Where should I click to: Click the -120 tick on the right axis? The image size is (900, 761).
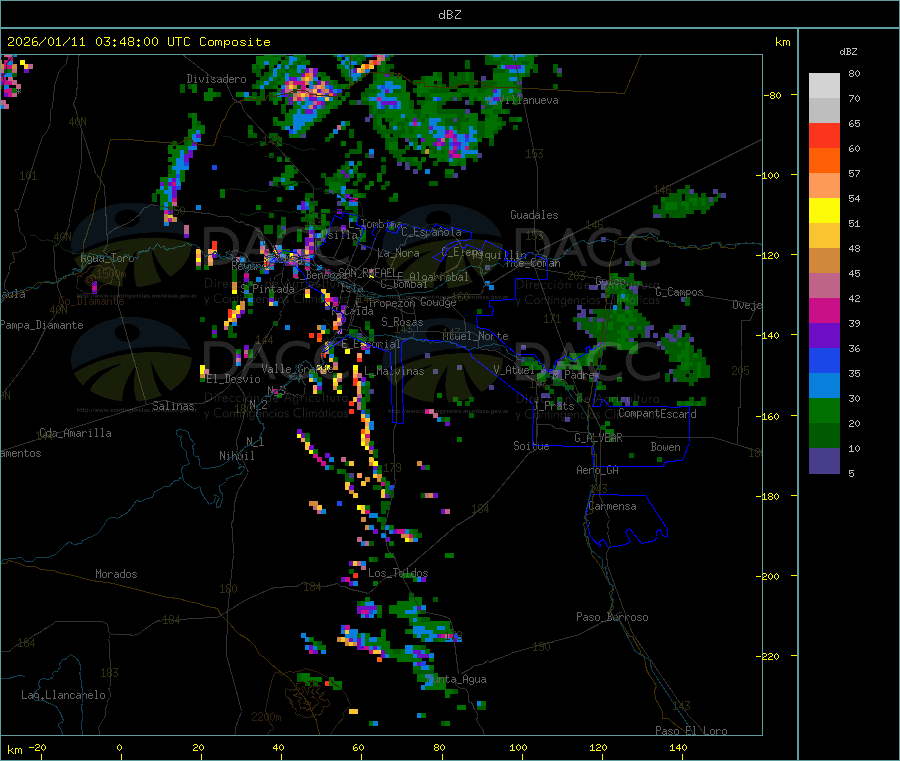[770, 255]
